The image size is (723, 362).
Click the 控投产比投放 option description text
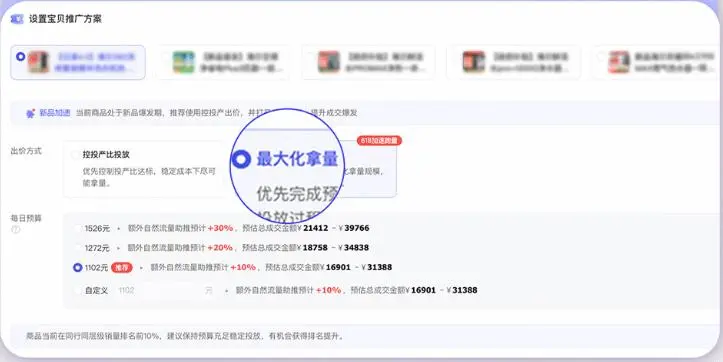[149, 177]
